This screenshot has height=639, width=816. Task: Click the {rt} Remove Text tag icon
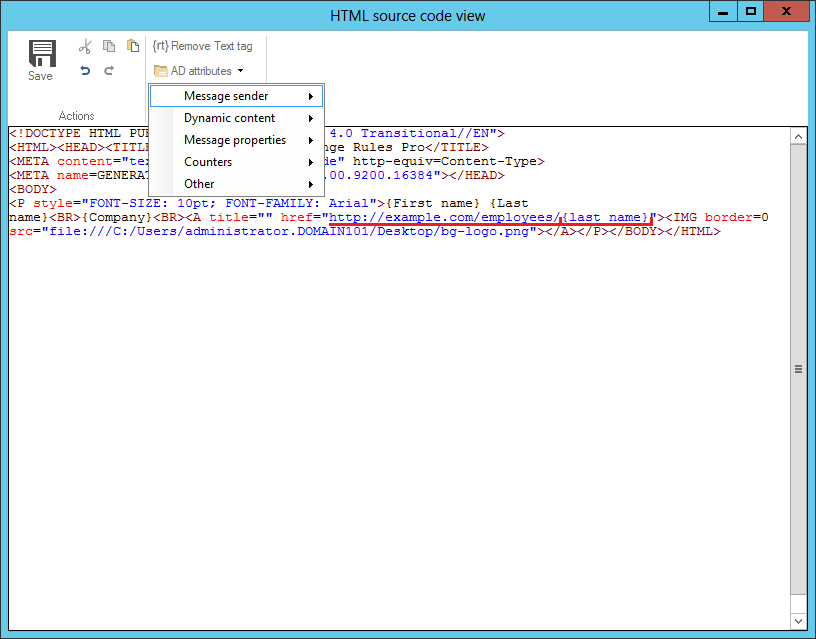tap(162, 45)
